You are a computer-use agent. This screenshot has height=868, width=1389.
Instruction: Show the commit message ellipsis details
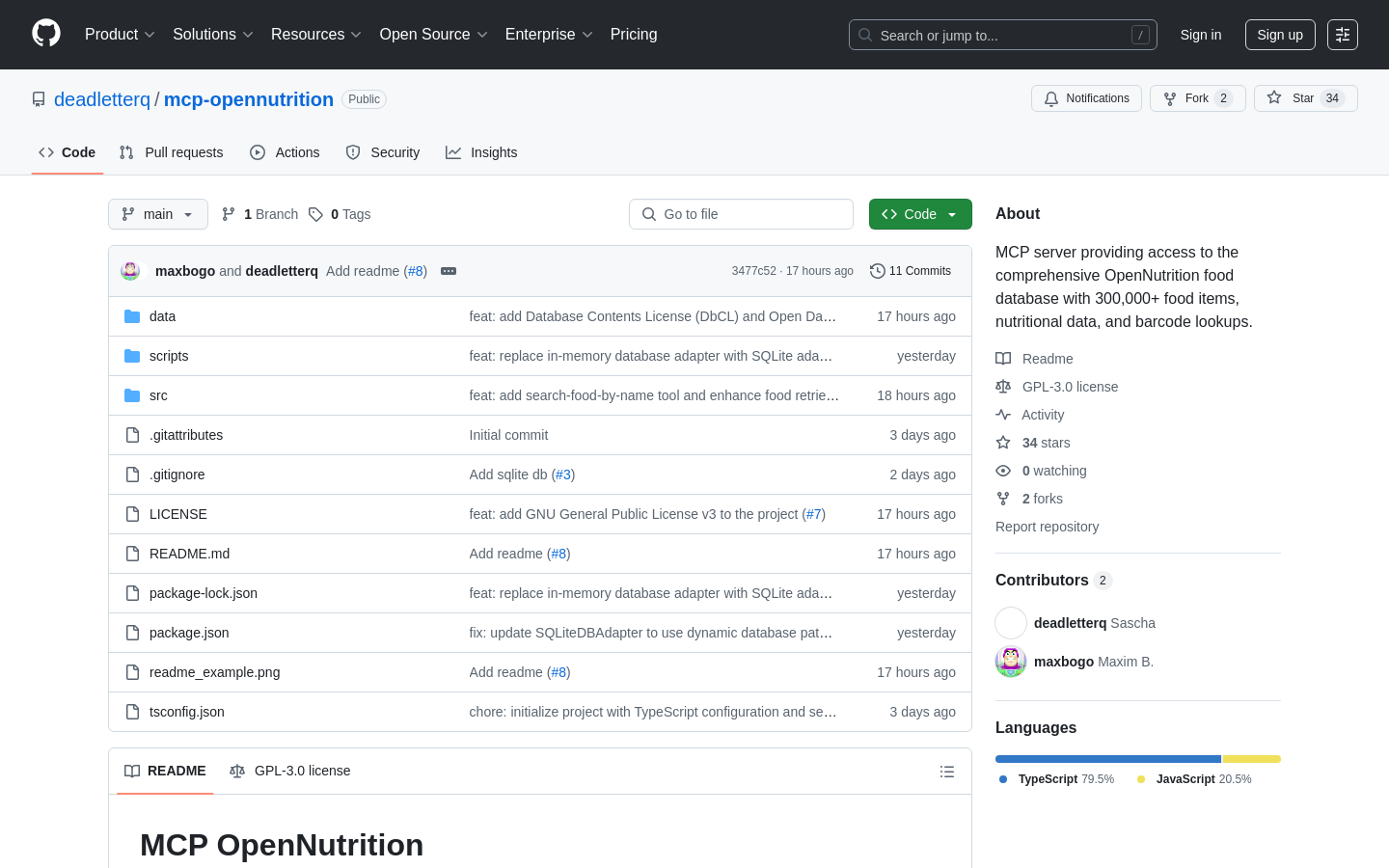coord(449,271)
